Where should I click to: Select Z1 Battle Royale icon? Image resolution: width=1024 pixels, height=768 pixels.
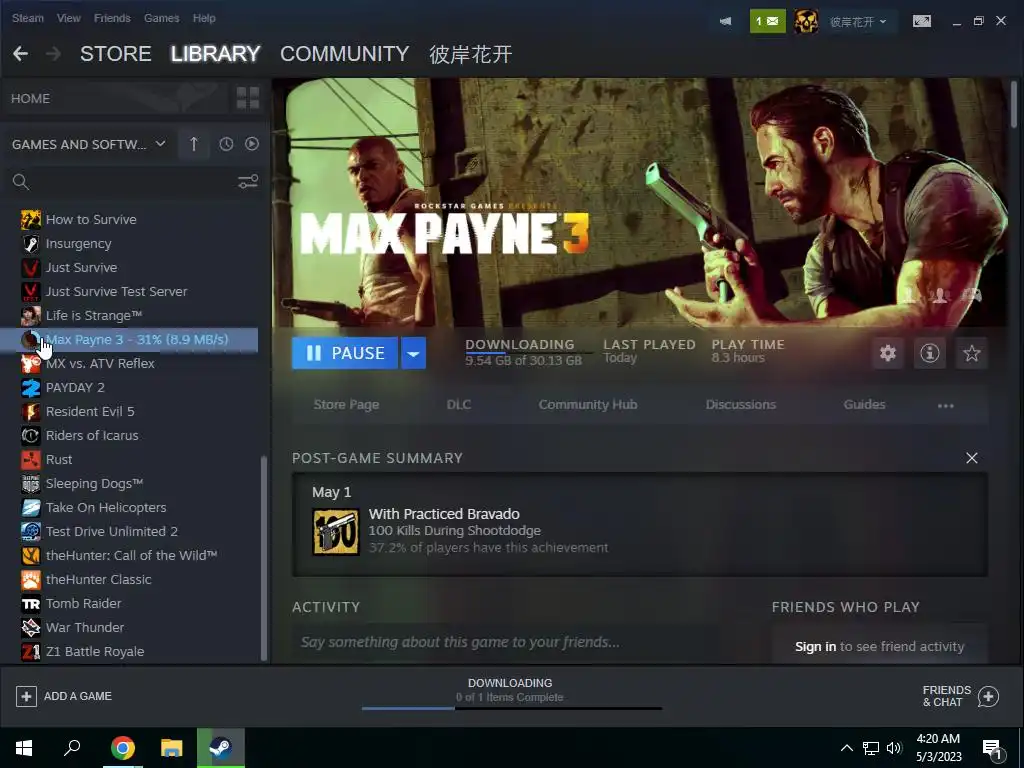[31, 652]
